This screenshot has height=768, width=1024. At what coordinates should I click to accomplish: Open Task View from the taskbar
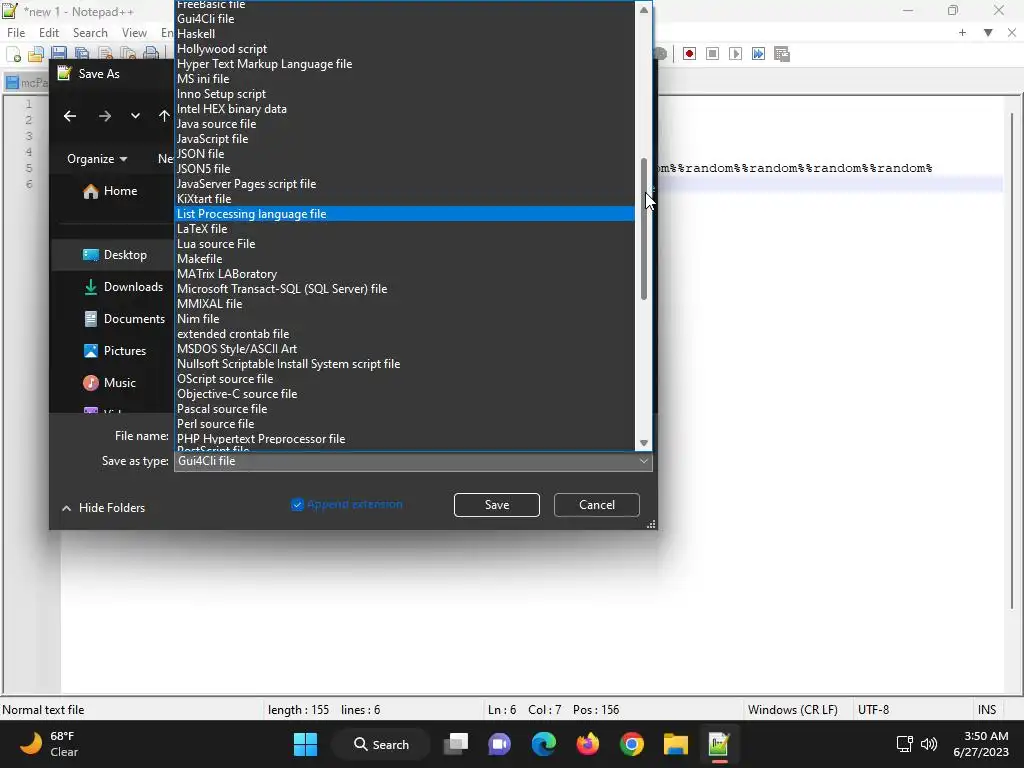456,744
